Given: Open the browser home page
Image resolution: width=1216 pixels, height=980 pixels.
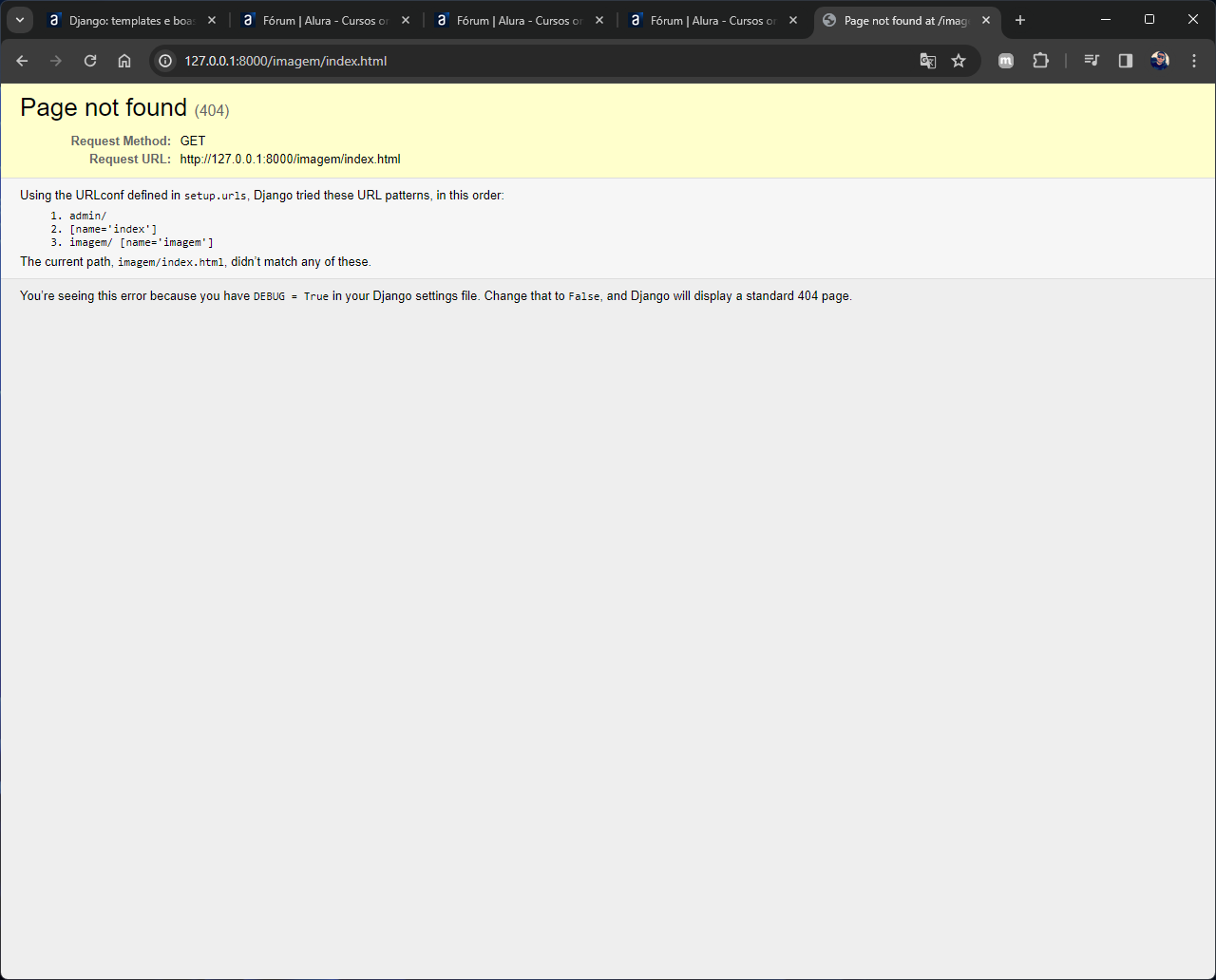Looking at the screenshot, I should coord(124,61).
